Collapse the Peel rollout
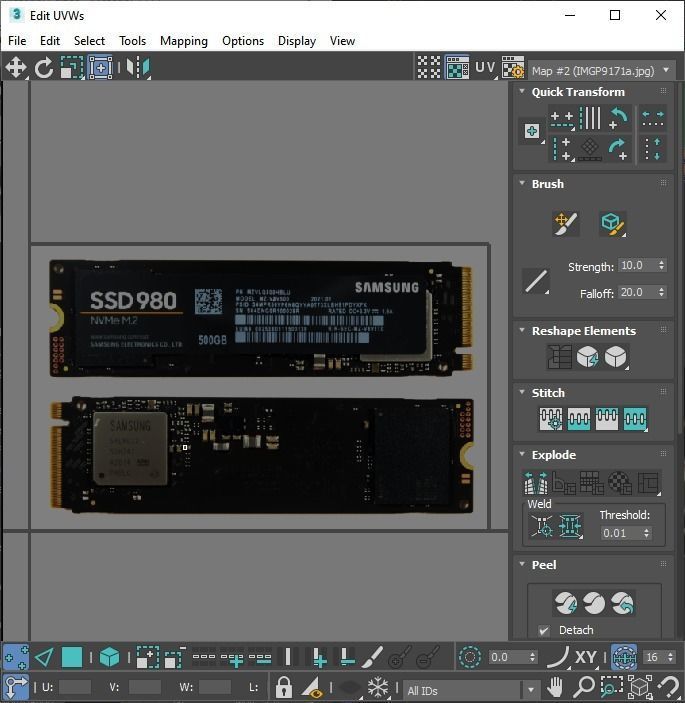The width and height of the screenshot is (685, 703). pyautogui.click(x=522, y=564)
